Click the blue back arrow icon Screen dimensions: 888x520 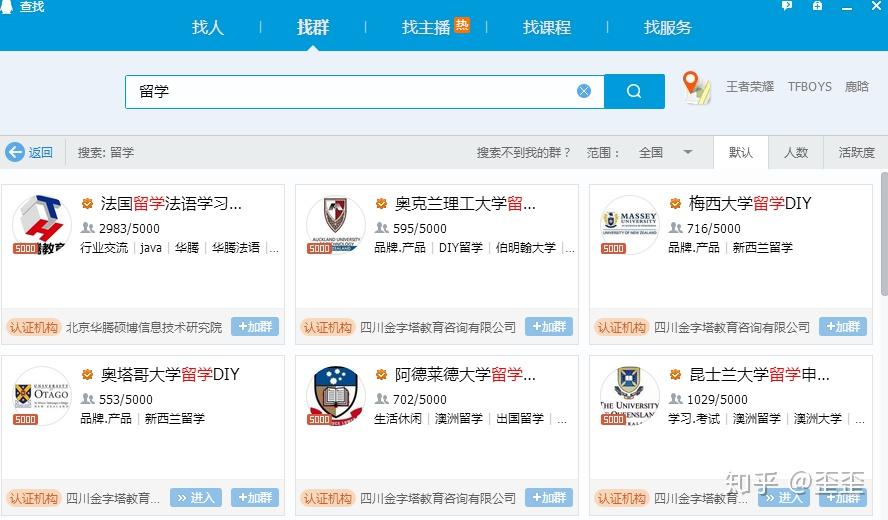15,152
